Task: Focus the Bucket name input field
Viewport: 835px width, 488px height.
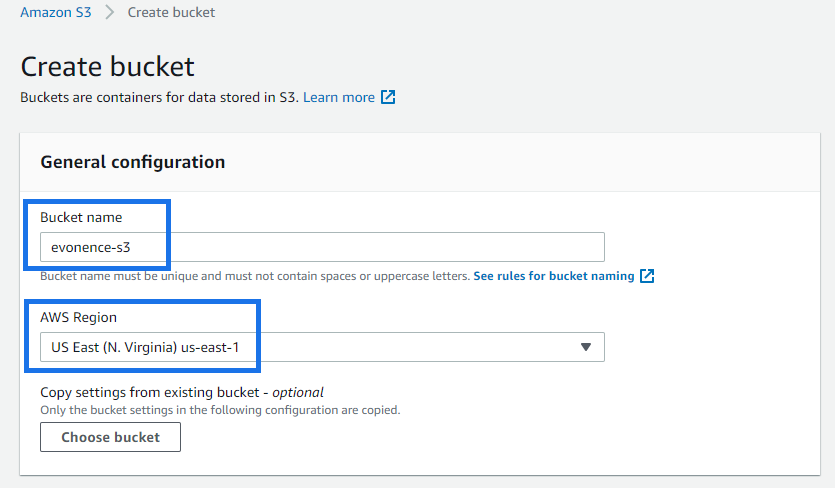Action: coord(322,247)
